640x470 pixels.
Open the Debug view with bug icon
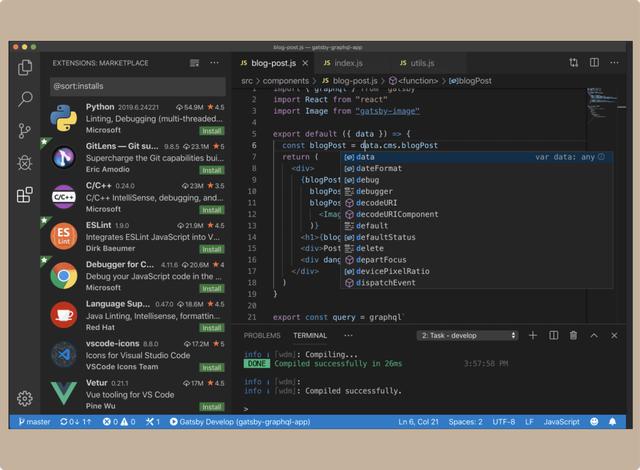click(24, 163)
